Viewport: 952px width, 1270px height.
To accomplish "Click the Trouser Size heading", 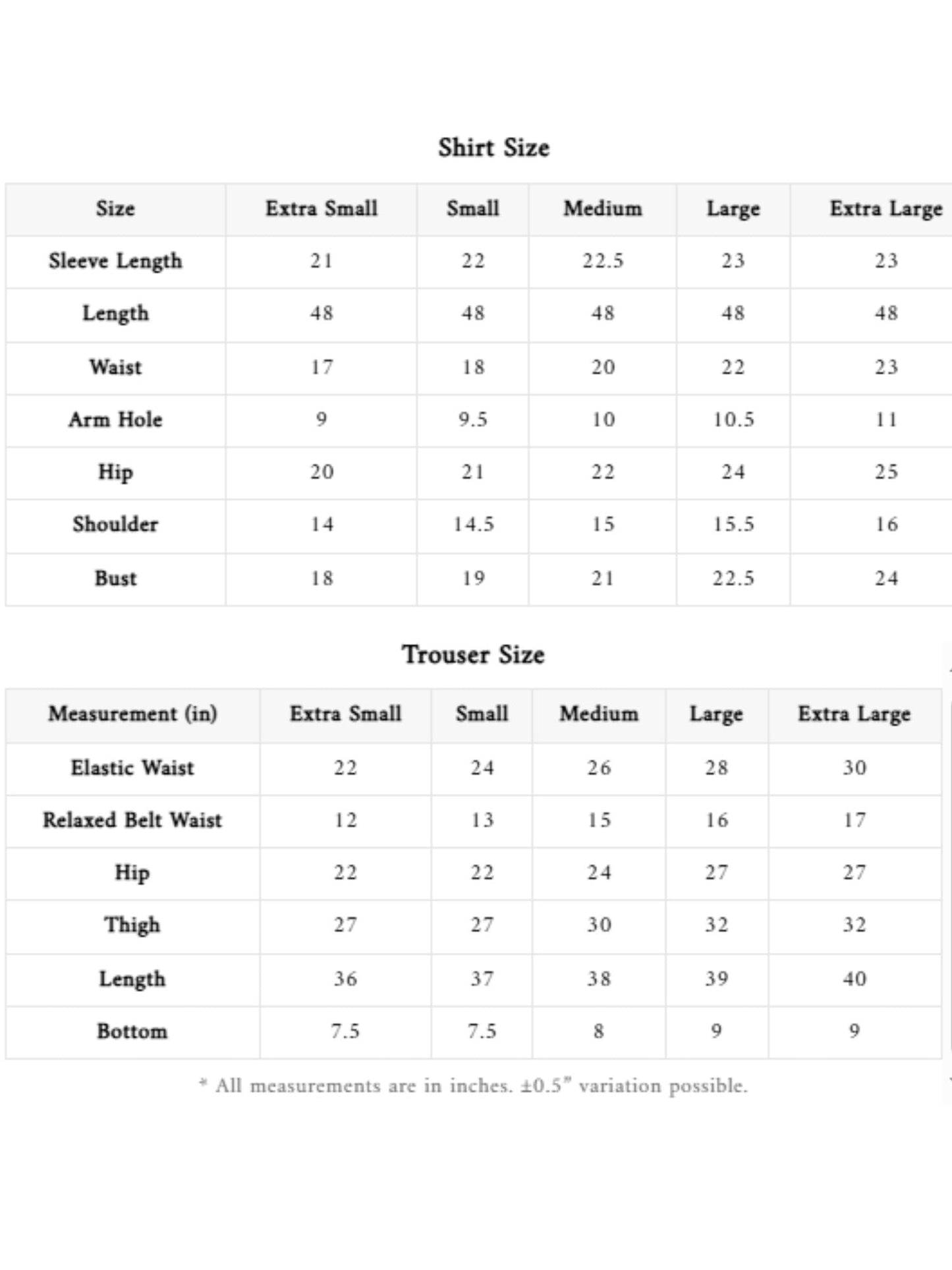I will 474,654.
